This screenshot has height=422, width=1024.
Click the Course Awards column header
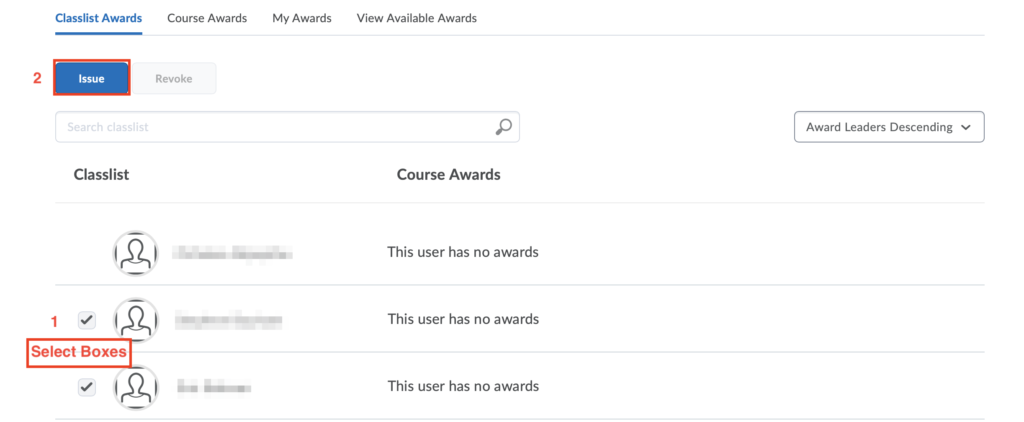pyautogui.click(x=449, y=174)
